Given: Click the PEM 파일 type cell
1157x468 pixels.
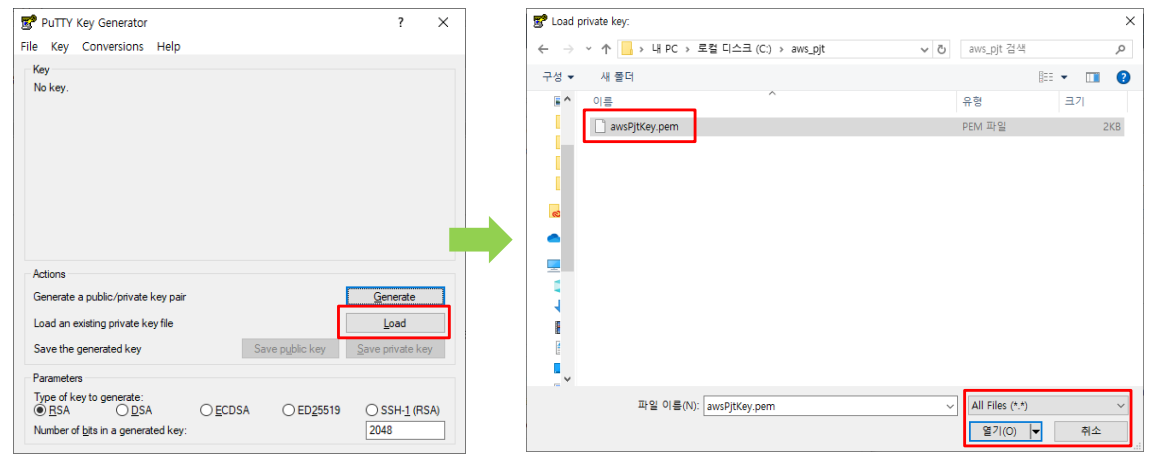Looking at the screenshot, I should (984, 127).
